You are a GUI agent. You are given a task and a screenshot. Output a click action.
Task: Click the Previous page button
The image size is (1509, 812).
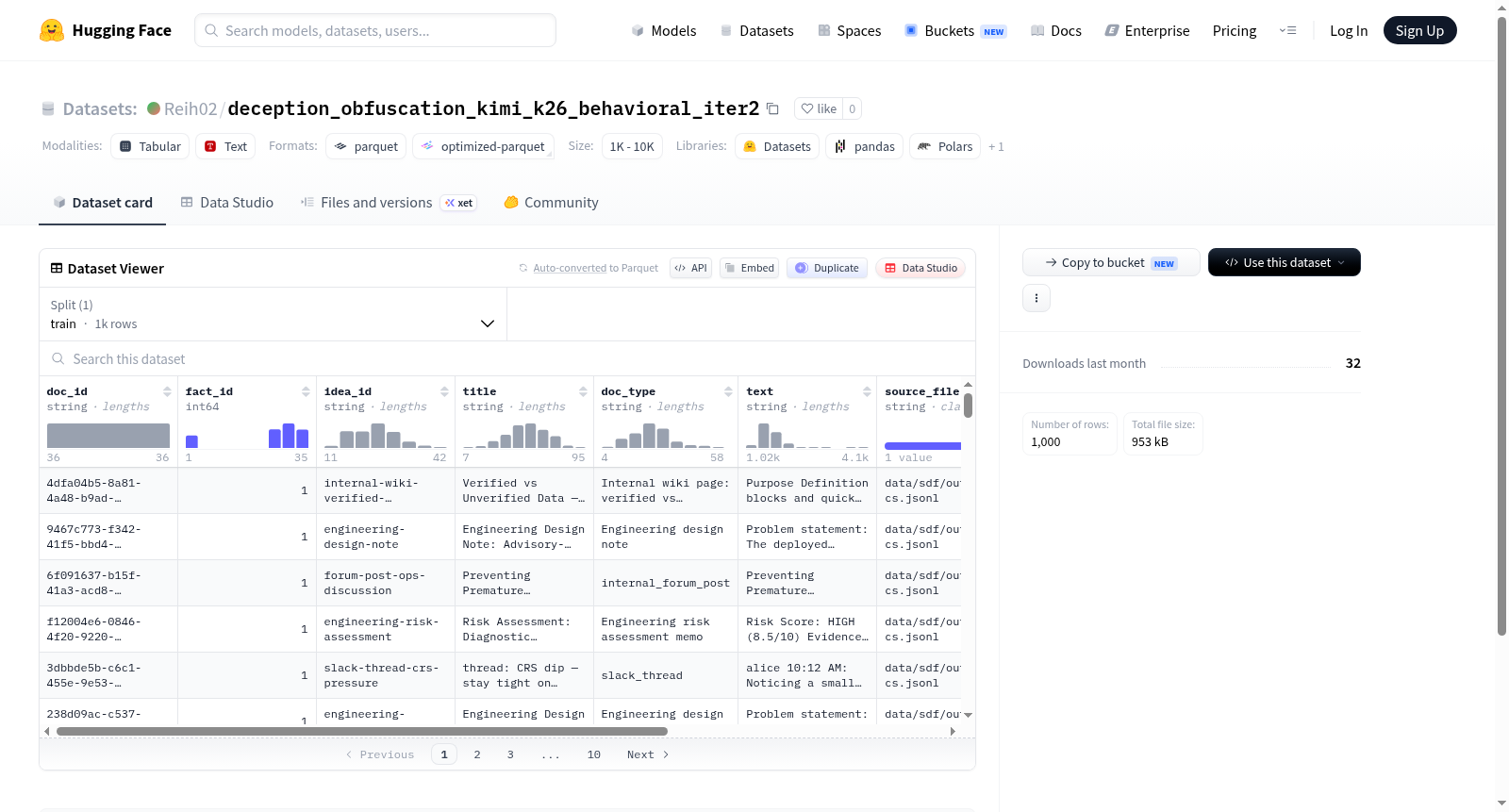[x=380, y=754]
